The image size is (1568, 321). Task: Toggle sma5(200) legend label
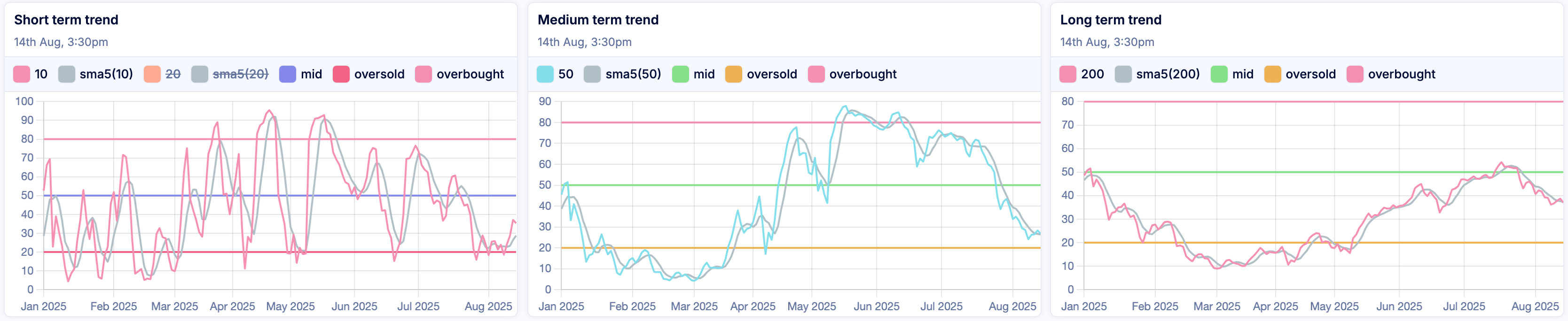(x=1168, y=74)
